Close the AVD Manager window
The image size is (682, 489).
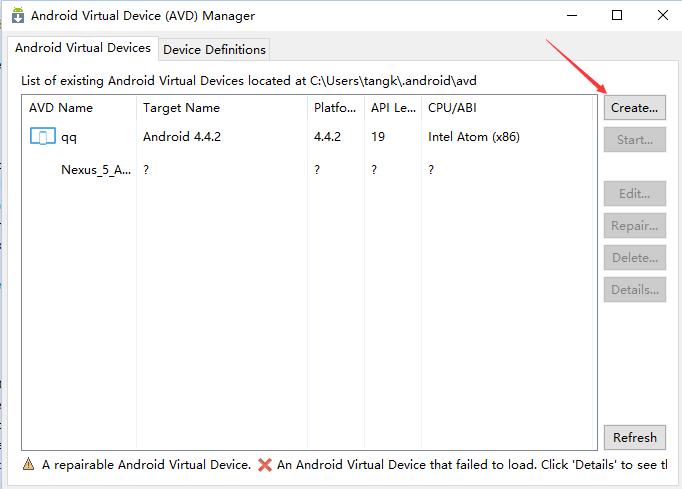[x=662, y=15]
